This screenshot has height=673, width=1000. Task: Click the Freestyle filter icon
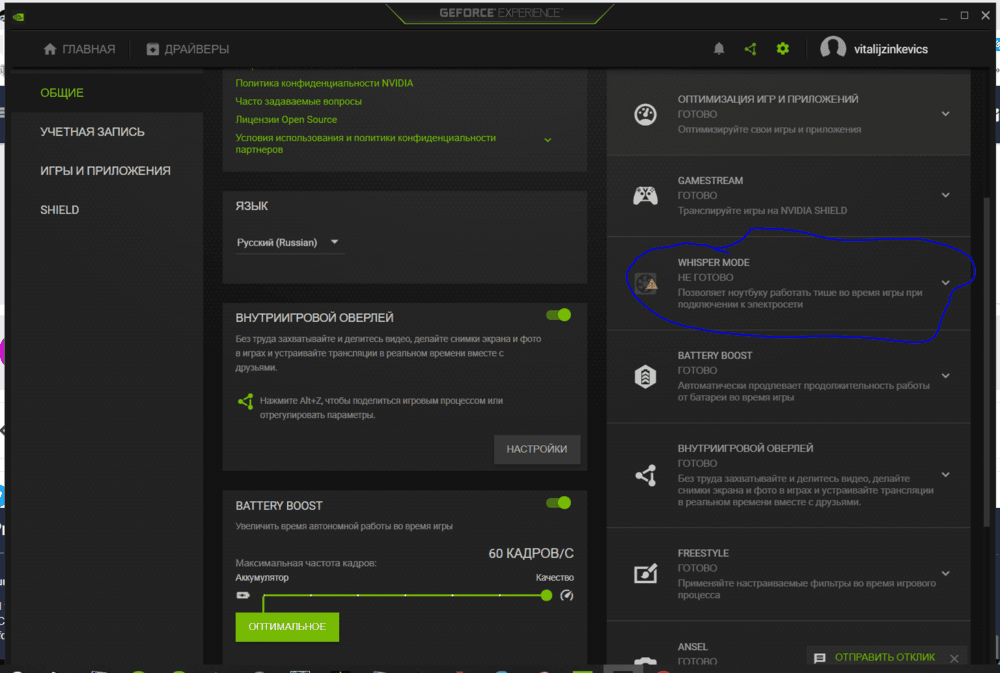[645, 574]
